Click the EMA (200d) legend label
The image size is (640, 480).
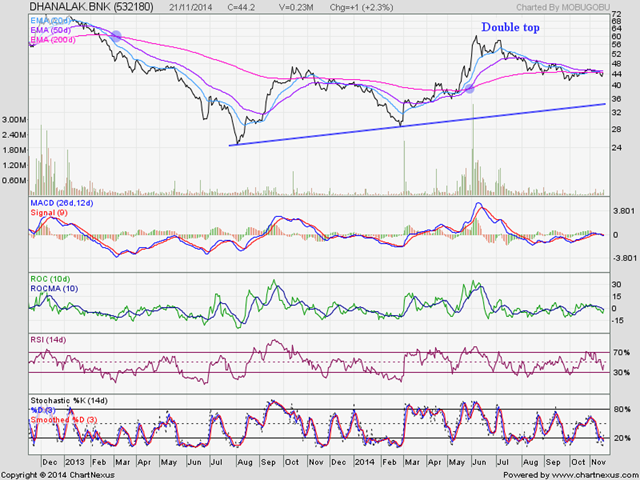53,40
